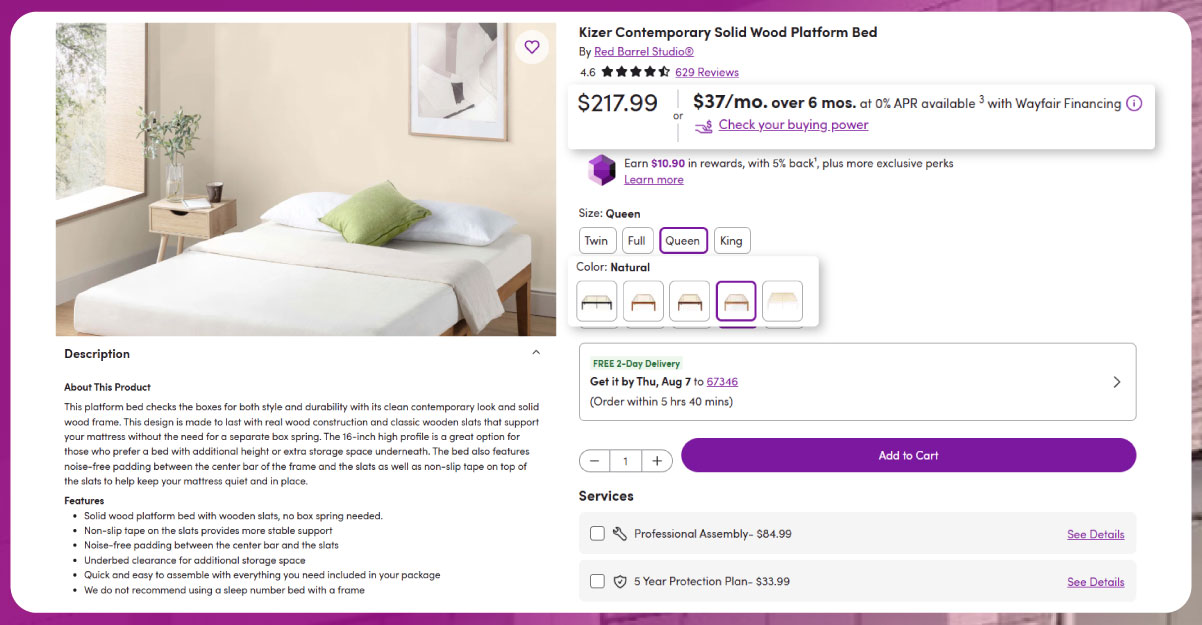This screenshot has height=625, width=1202.
Task: Select the white bed color swatch
Action: [783, 300]
